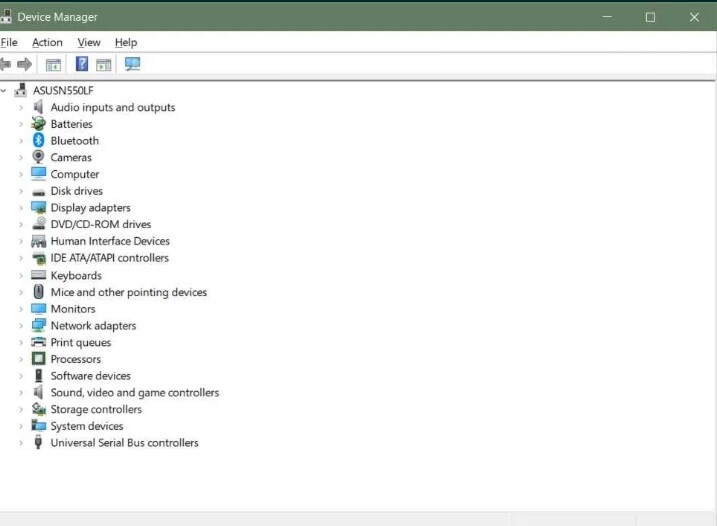Image resolution: width=717 pixels, height=526 pixels.
Task: Open the File menu
Action: pyautogui.click(x=9, y=42)
